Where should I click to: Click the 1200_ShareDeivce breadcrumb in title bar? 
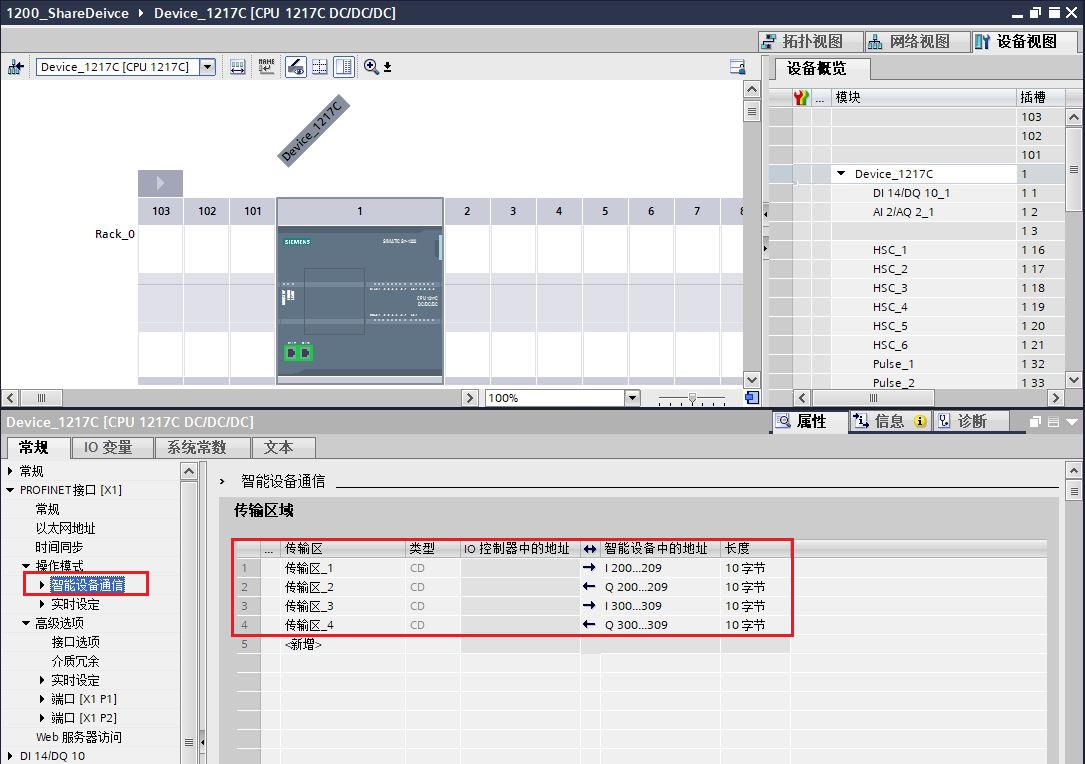point(68,13)
